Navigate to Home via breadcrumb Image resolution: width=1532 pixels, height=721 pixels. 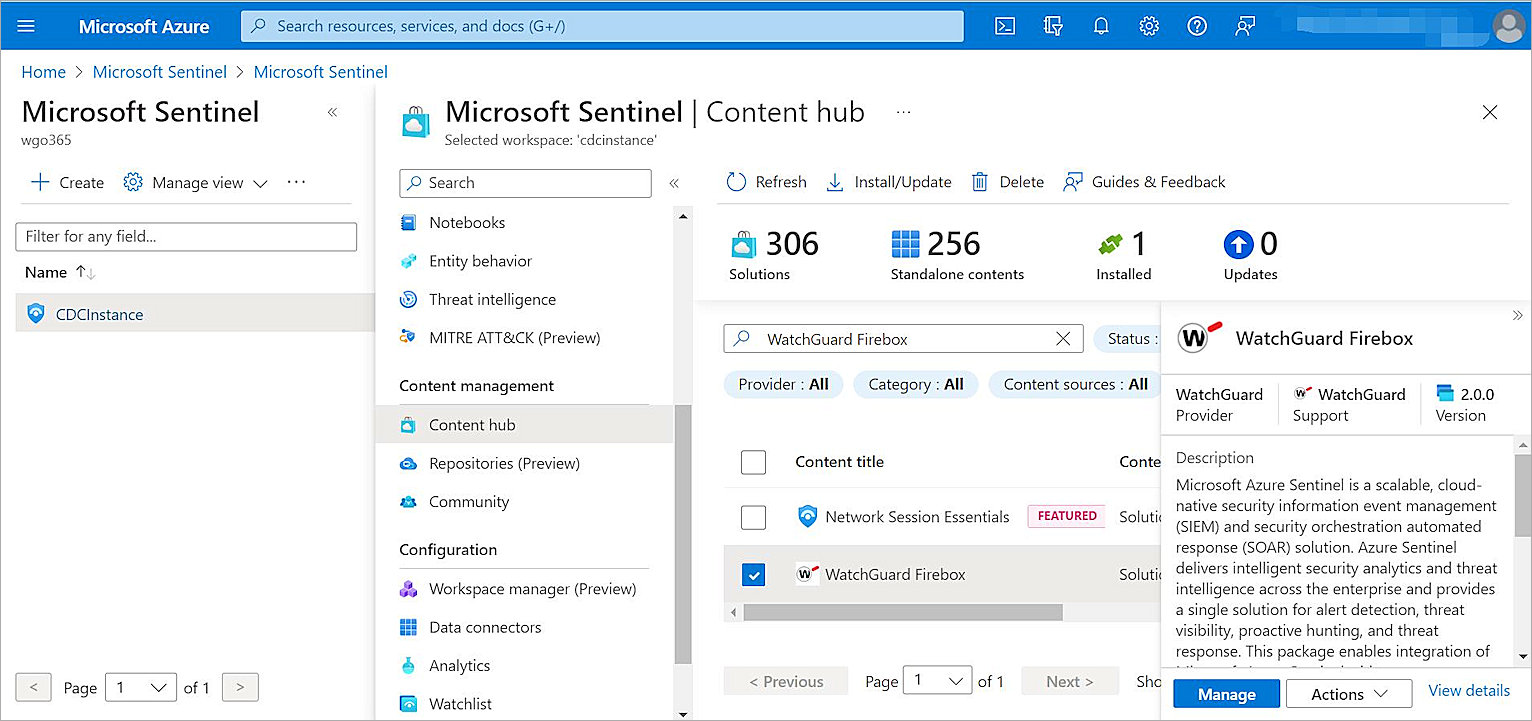[x=43, y=71]
